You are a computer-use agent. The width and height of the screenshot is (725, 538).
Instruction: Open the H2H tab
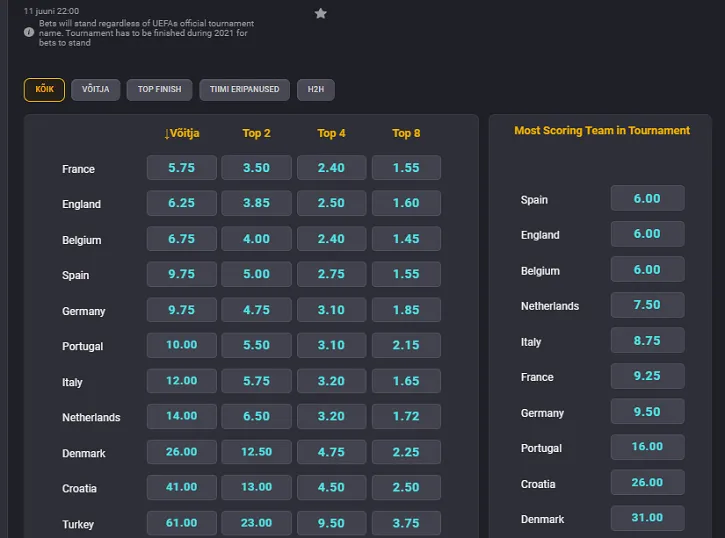[316, 90]
